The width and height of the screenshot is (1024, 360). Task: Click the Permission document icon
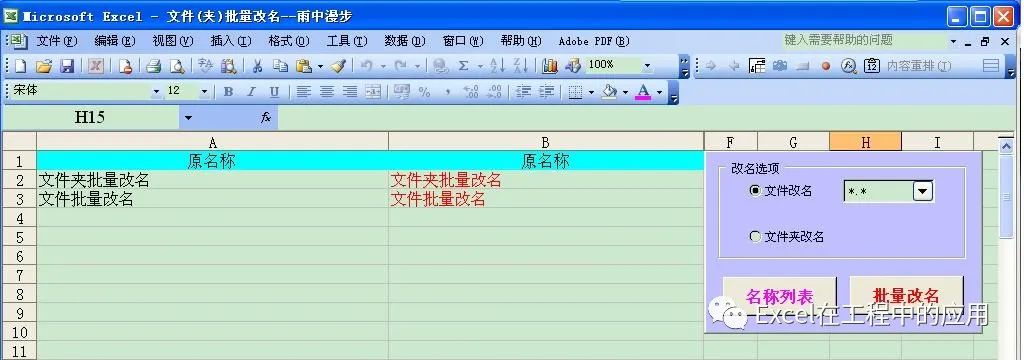coord(125,66)
